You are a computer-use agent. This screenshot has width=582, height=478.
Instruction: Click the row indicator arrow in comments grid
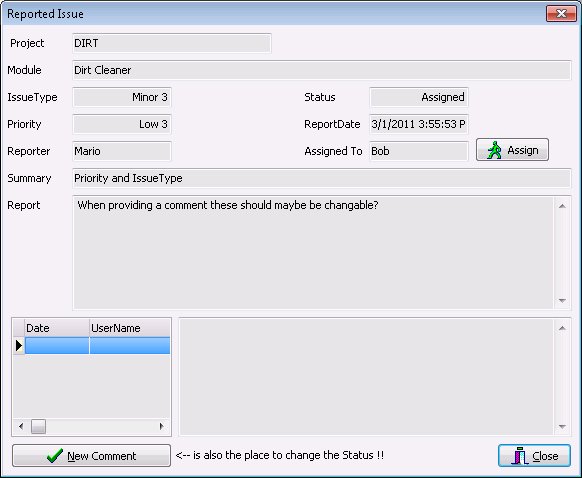[x=19, y=346]
